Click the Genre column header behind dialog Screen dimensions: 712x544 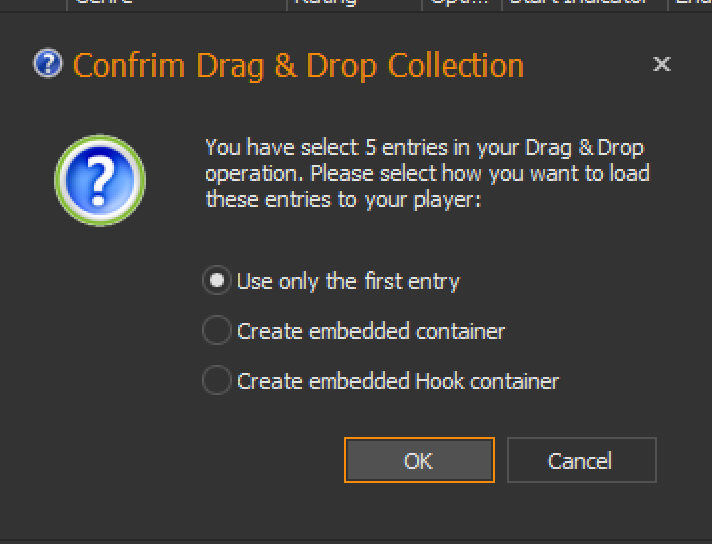[x=105, y=3]
